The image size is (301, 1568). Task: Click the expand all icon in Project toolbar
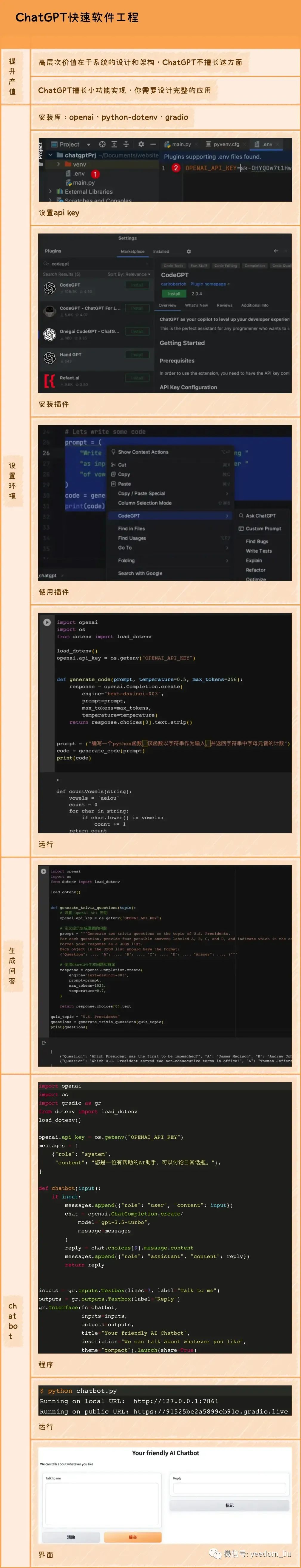pos(114,144)
